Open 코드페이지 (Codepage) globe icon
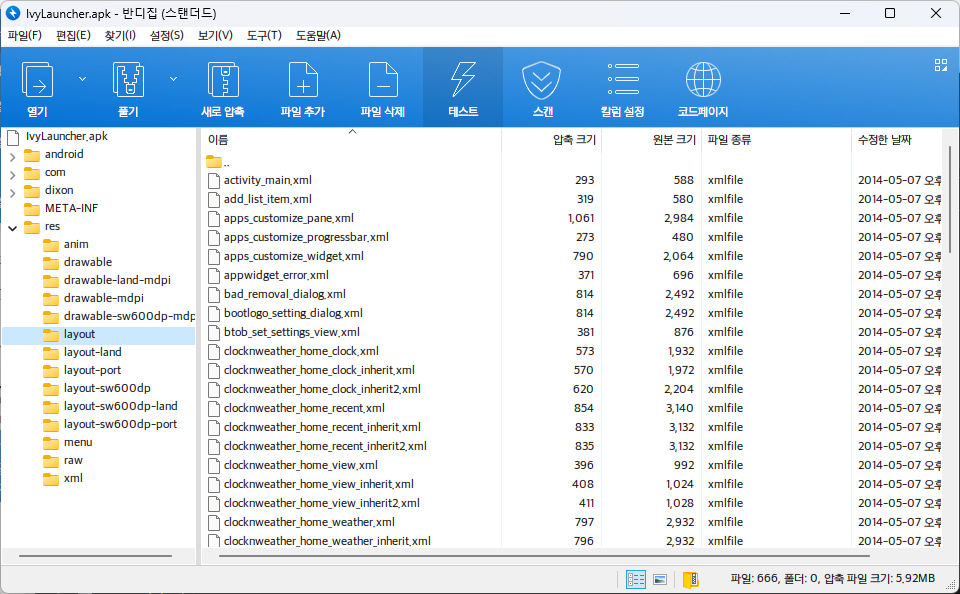960x594 pixels. point(703,80)
